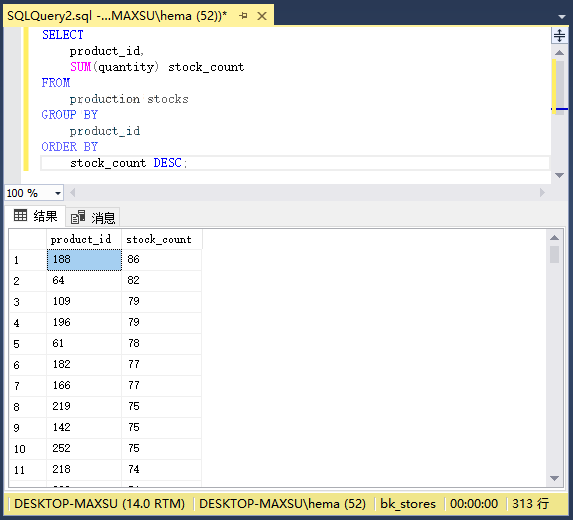The width and height of the screenshot is (573, 520).
Task: Select row header number 5
Action: tap(28, 344)
